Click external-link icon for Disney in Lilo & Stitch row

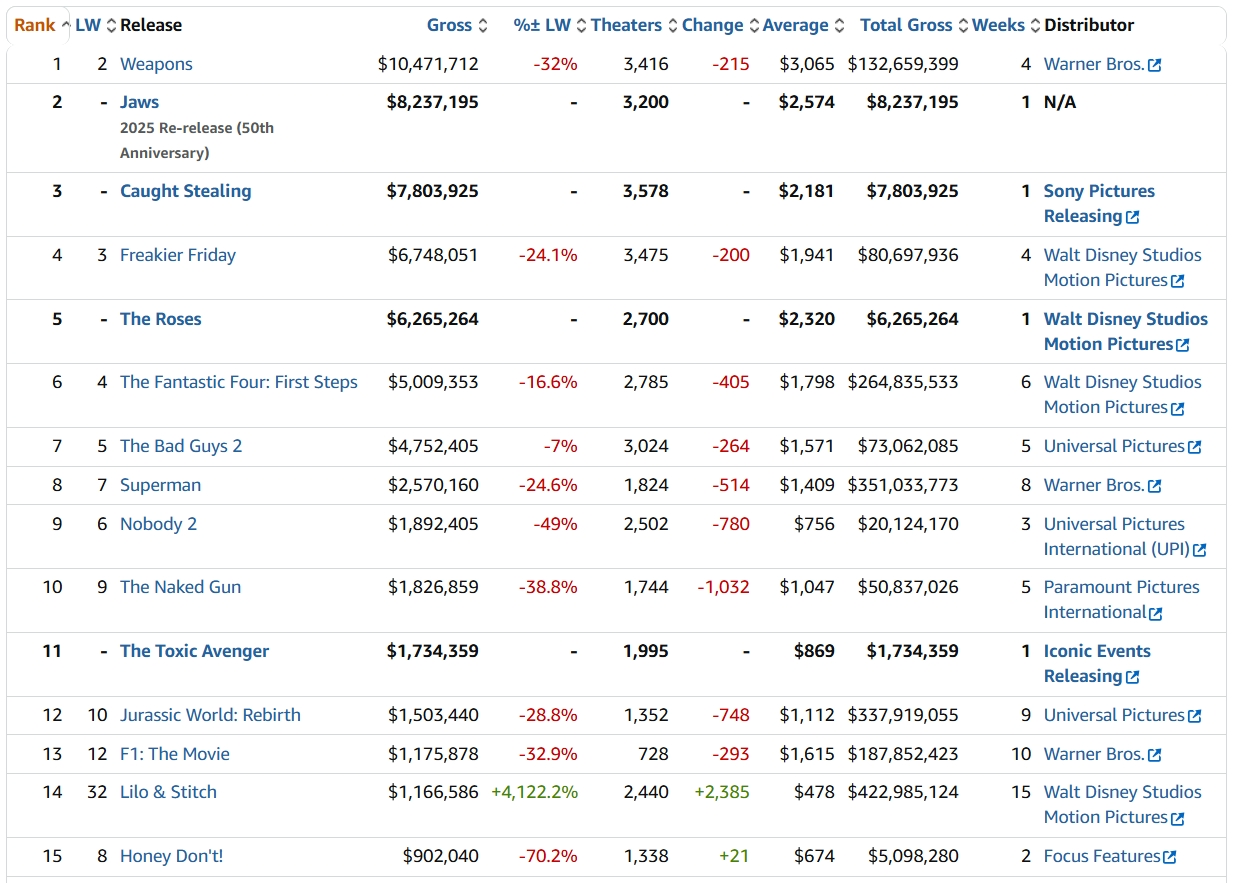click(1178, 818)
